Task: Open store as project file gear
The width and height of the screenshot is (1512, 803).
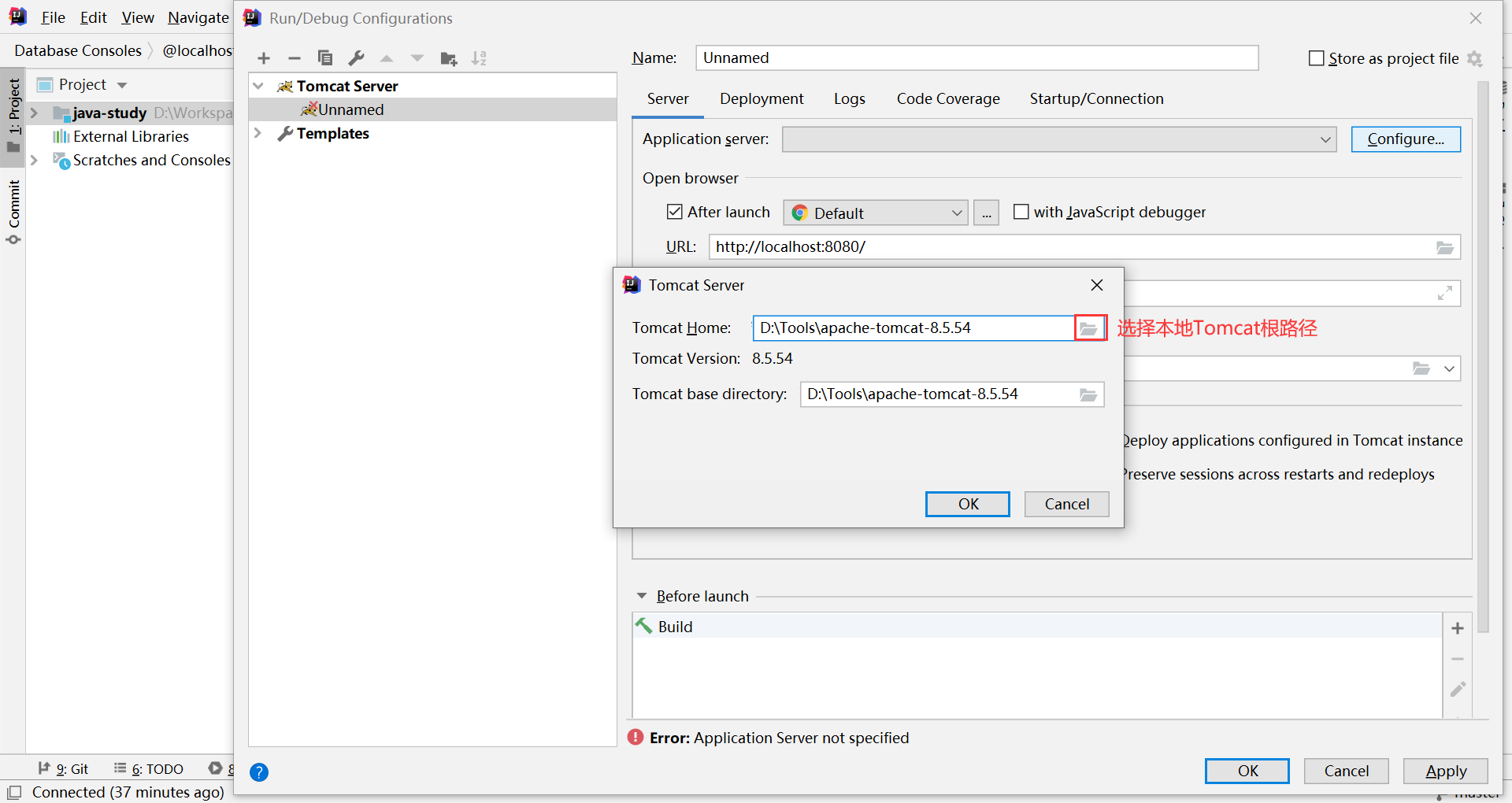Action: tap(1475, 59)
